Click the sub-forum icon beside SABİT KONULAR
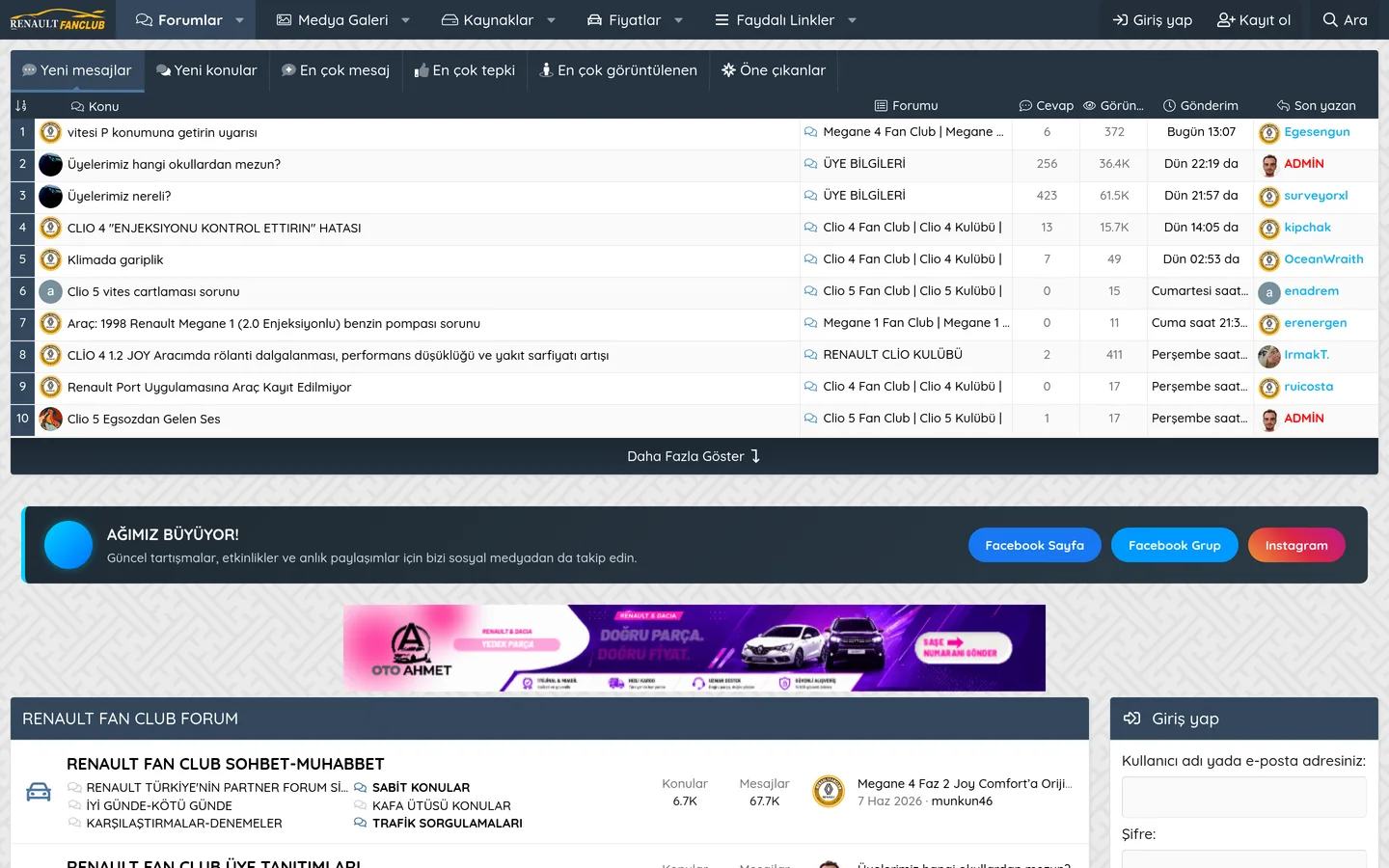The image size is (1389, 868). coord(361,788)
